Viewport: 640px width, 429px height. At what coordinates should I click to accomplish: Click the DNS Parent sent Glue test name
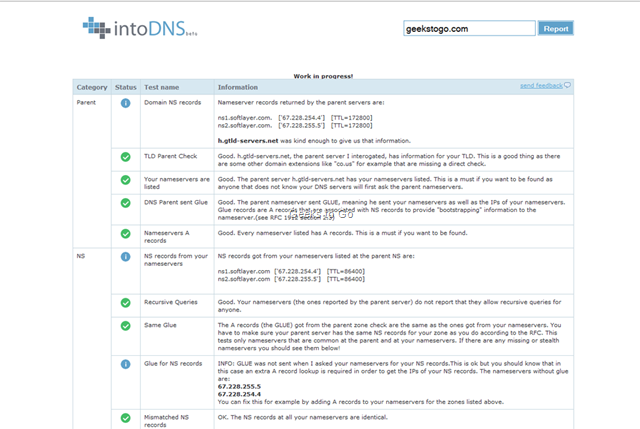176,202
